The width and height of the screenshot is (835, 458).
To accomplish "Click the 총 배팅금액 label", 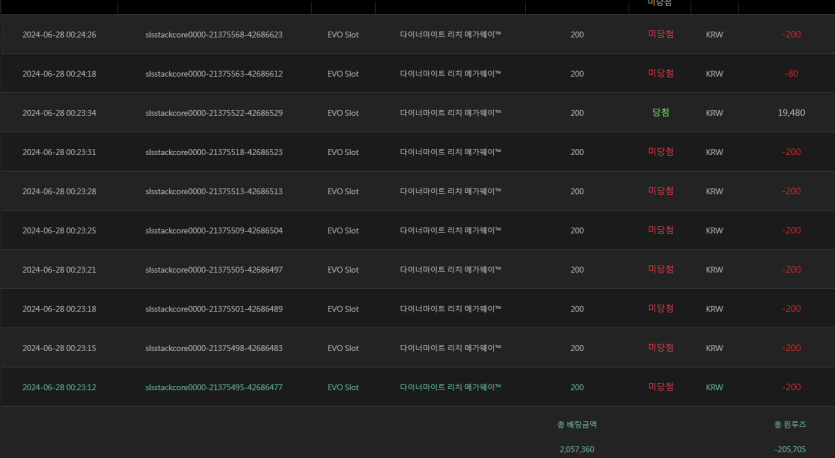I will coord(577,424).
